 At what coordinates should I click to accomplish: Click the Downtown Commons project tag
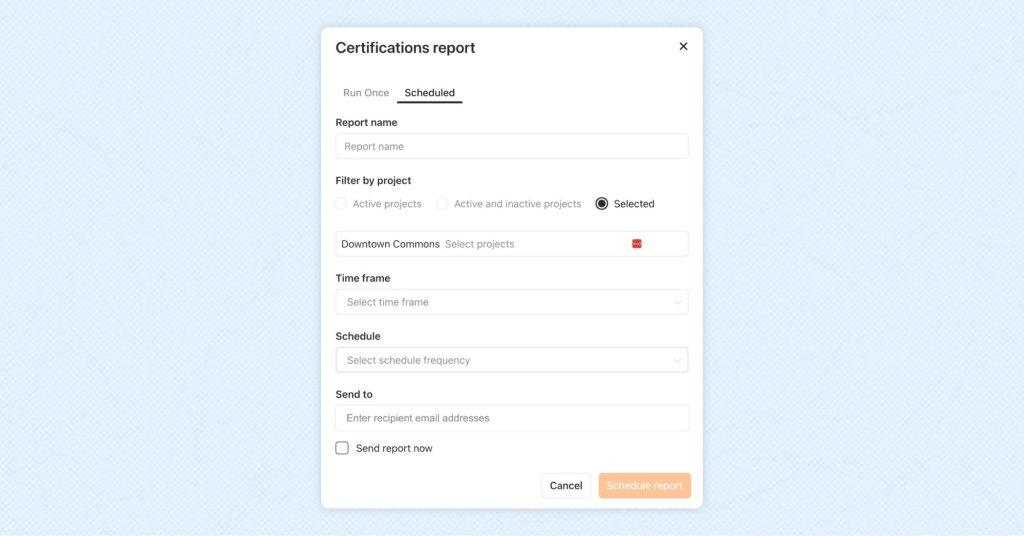click(390, 244)
